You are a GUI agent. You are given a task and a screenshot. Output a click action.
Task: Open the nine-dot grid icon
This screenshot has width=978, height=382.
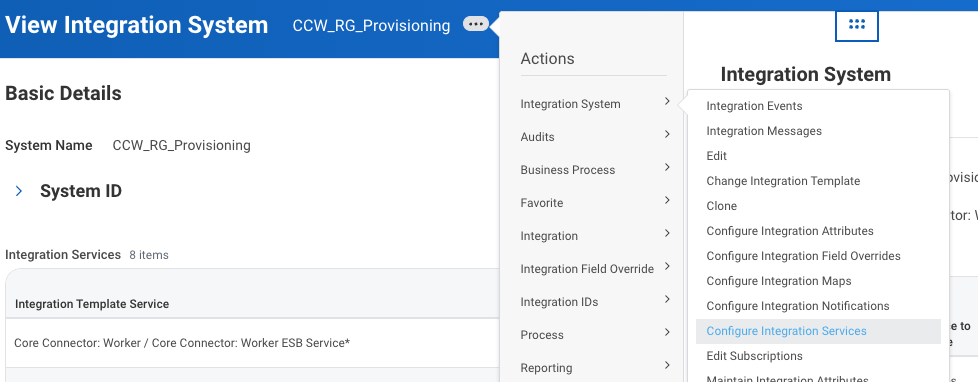coord(857,25)
